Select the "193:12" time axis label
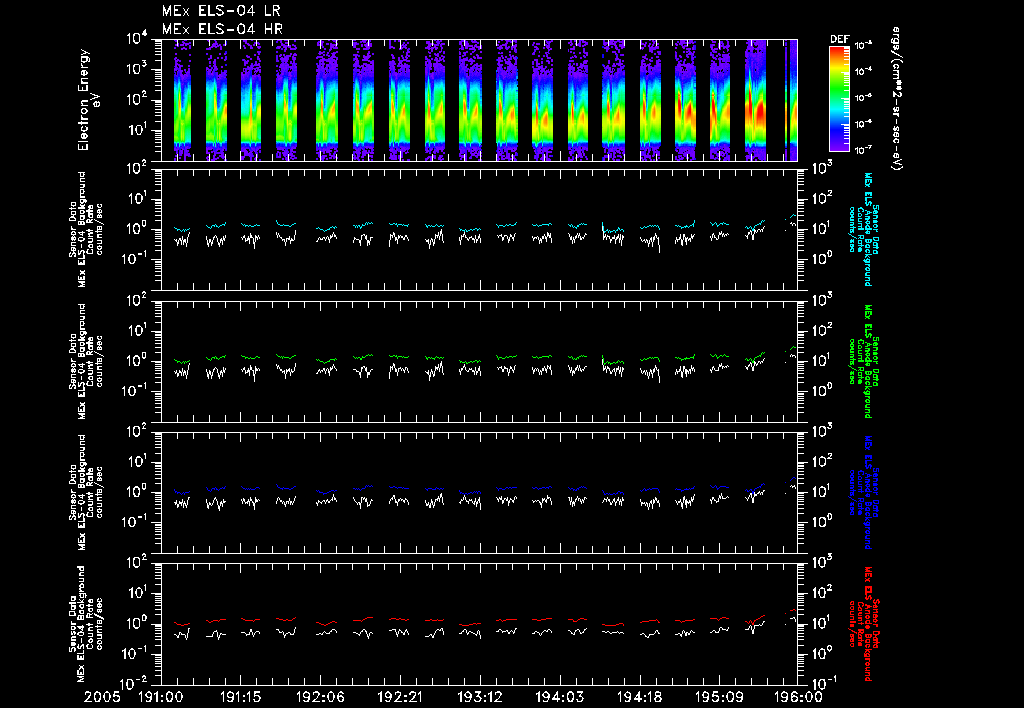The height and width of the screenshot is (708, 1024). [x=479, y=697]
